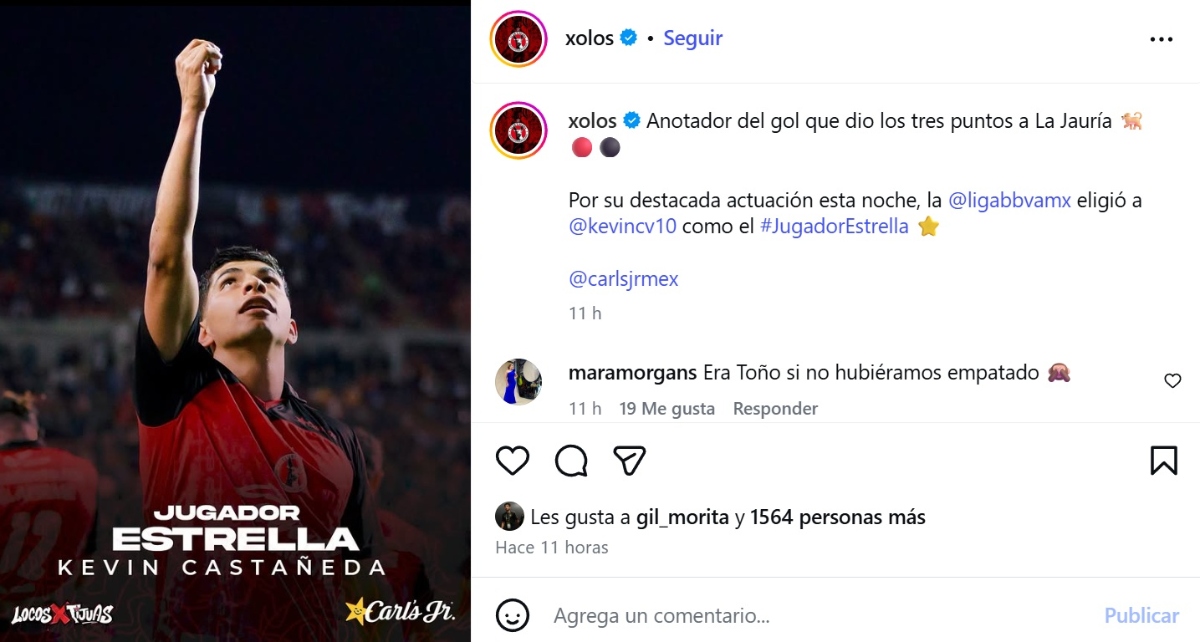Open the 1564 personas más likes list
The image size is (1200, 642).
(x=838, y=517)
